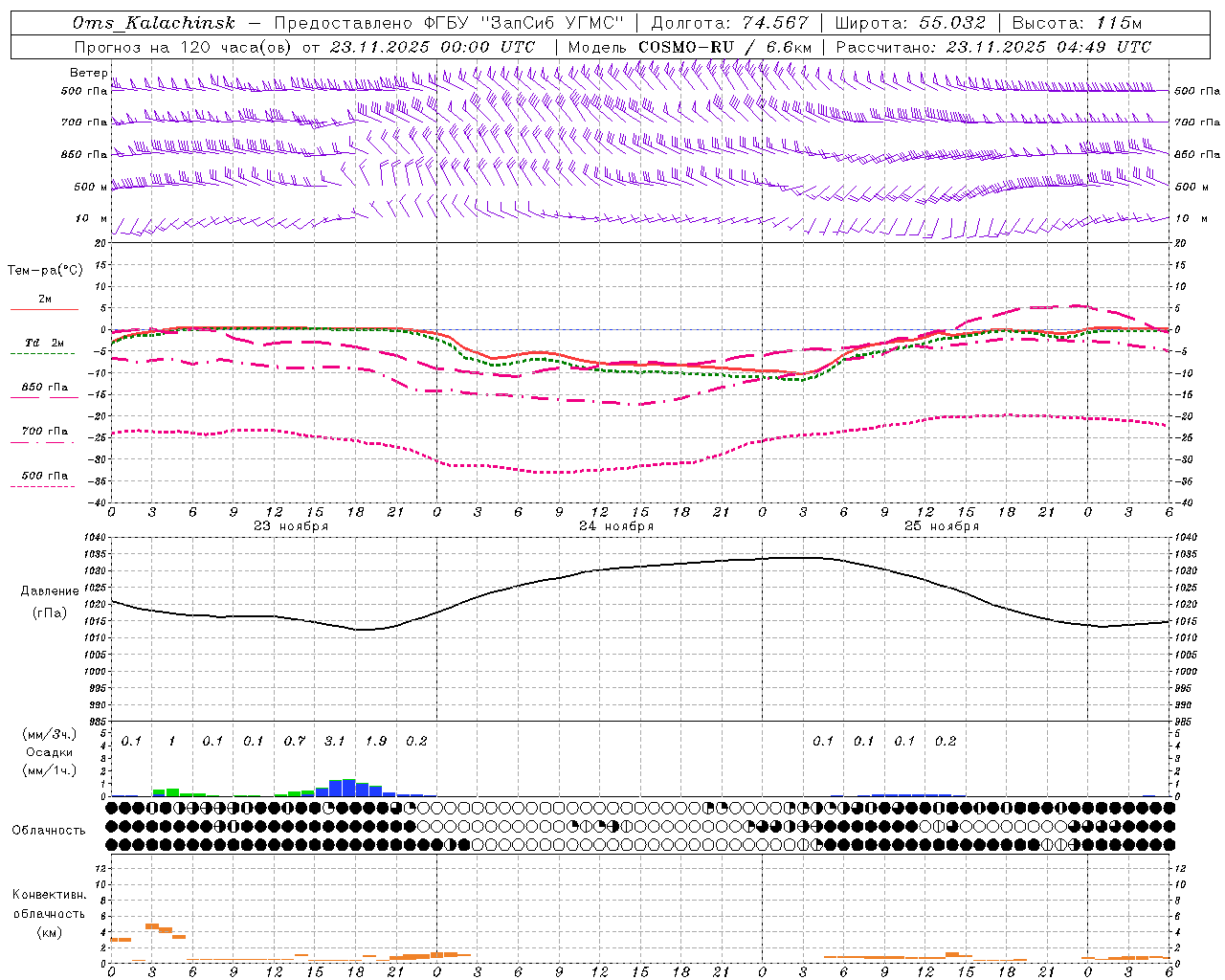Image resolution: width=1225 pixels, height=980 pixels.
Task: Click the Td 2м legend label
Action: [45, 343]
